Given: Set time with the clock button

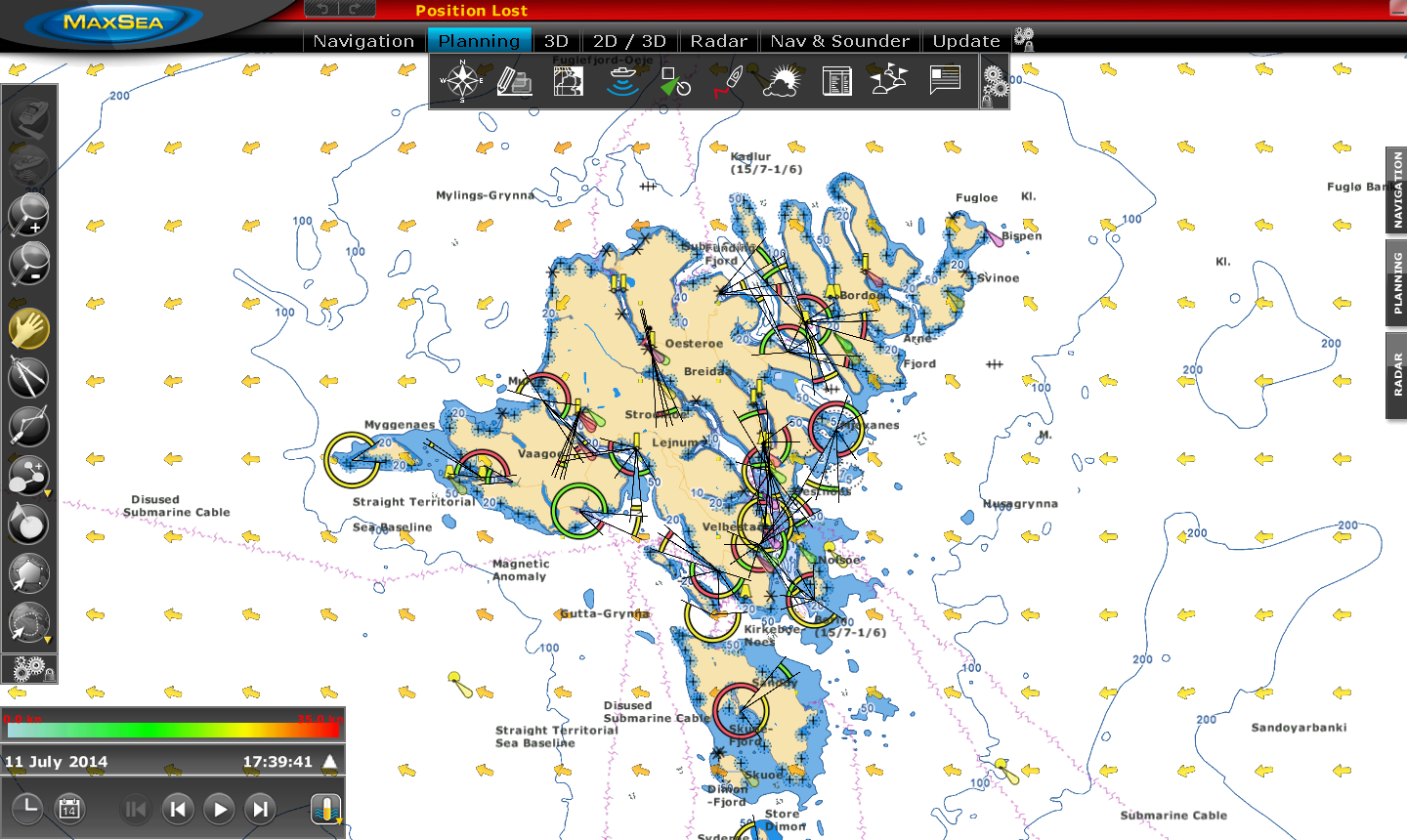Looking at the screenshot, I should [x=27, y=808].
